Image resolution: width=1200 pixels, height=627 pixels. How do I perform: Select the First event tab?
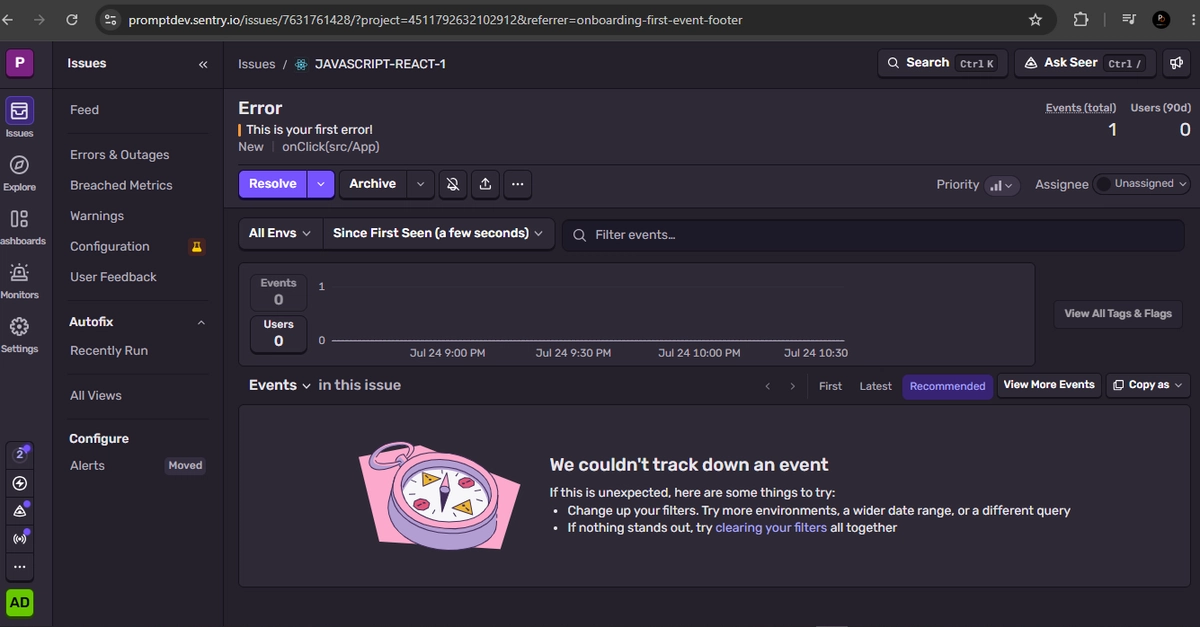pyautogui.click(x=830, y=386)
